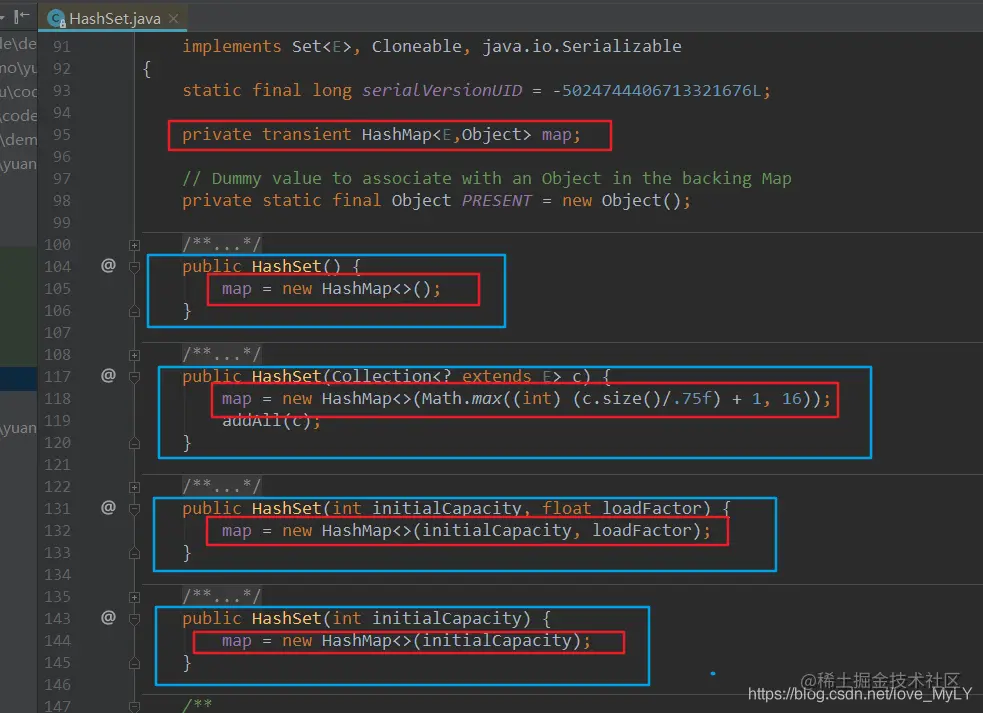Collapse the HashSet() constructor at line 104
The image size is (983, 713).
tap(134, 267)
